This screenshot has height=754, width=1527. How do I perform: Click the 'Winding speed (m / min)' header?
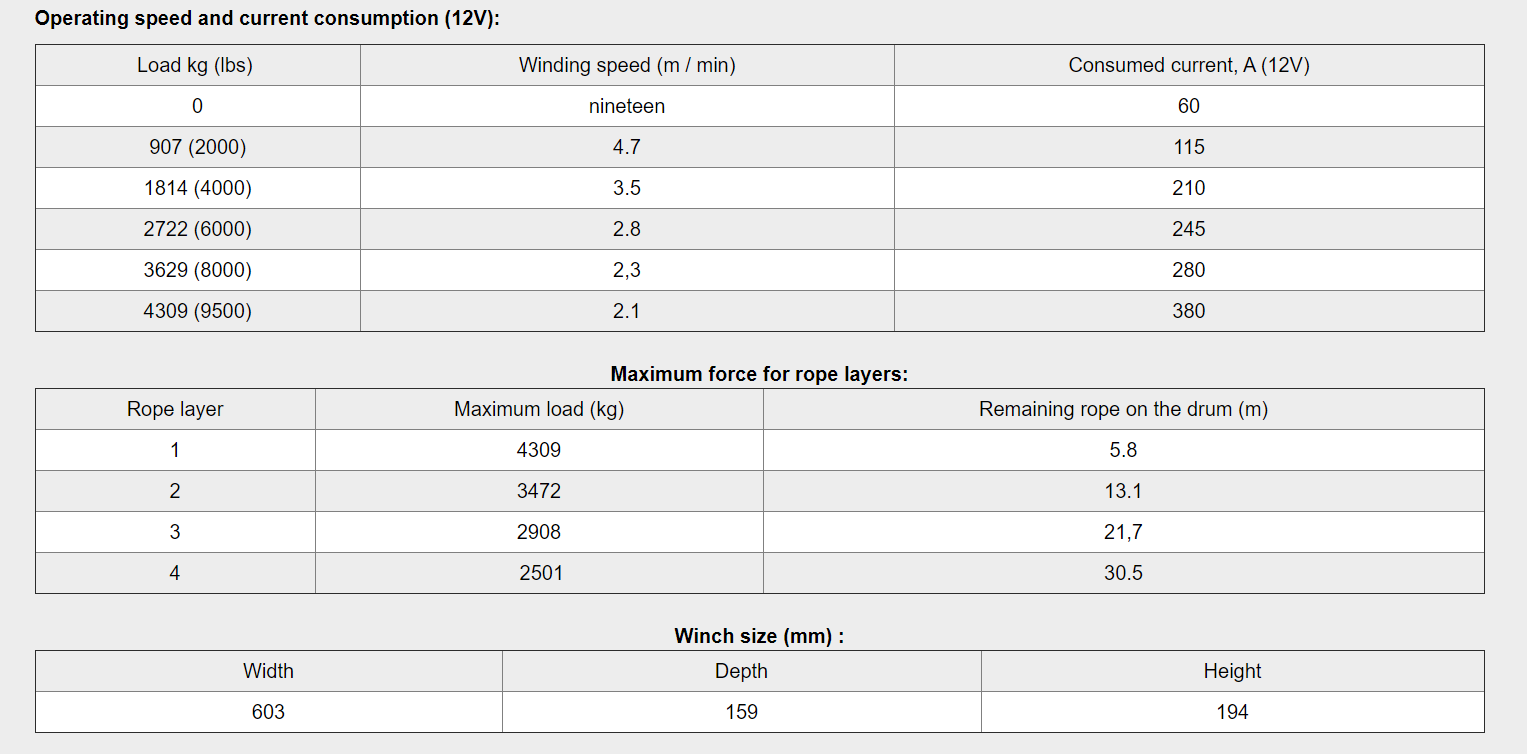pos(627,65)
